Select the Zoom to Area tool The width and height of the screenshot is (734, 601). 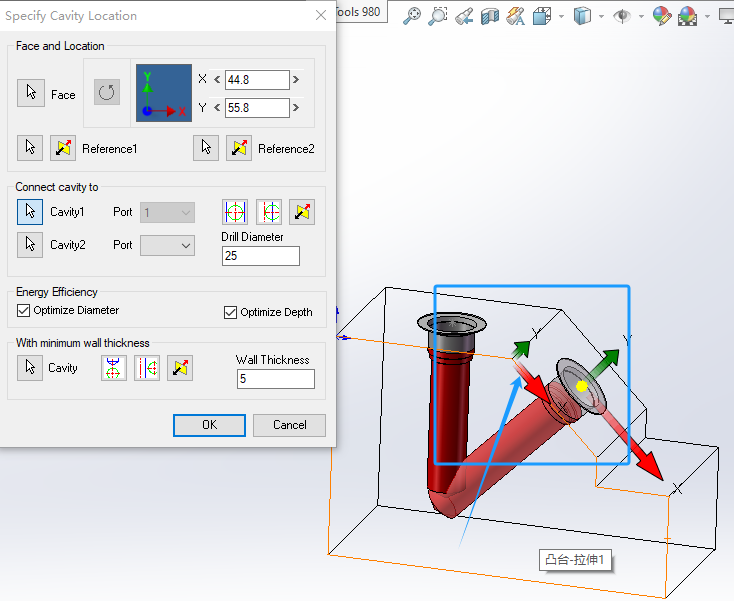[438, 16]
